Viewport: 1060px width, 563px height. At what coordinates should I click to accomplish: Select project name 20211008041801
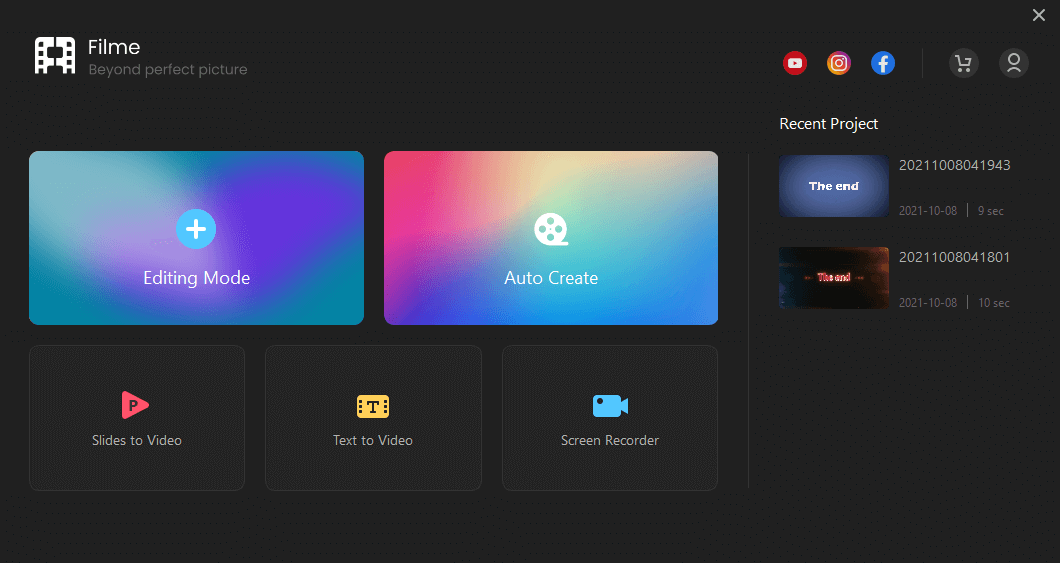tap(955, 258)
